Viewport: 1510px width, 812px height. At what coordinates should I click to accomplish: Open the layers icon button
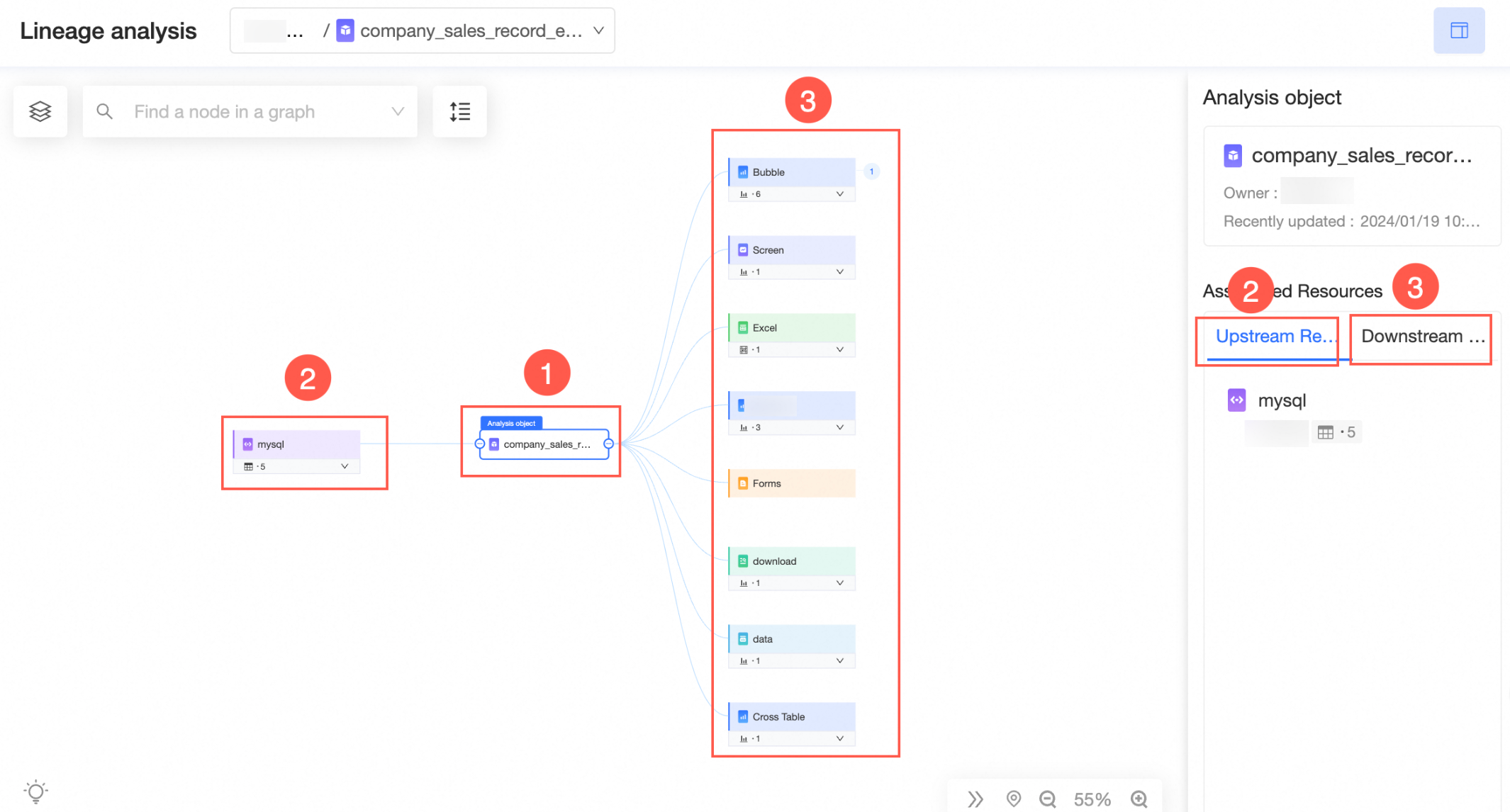coord(40,111)
